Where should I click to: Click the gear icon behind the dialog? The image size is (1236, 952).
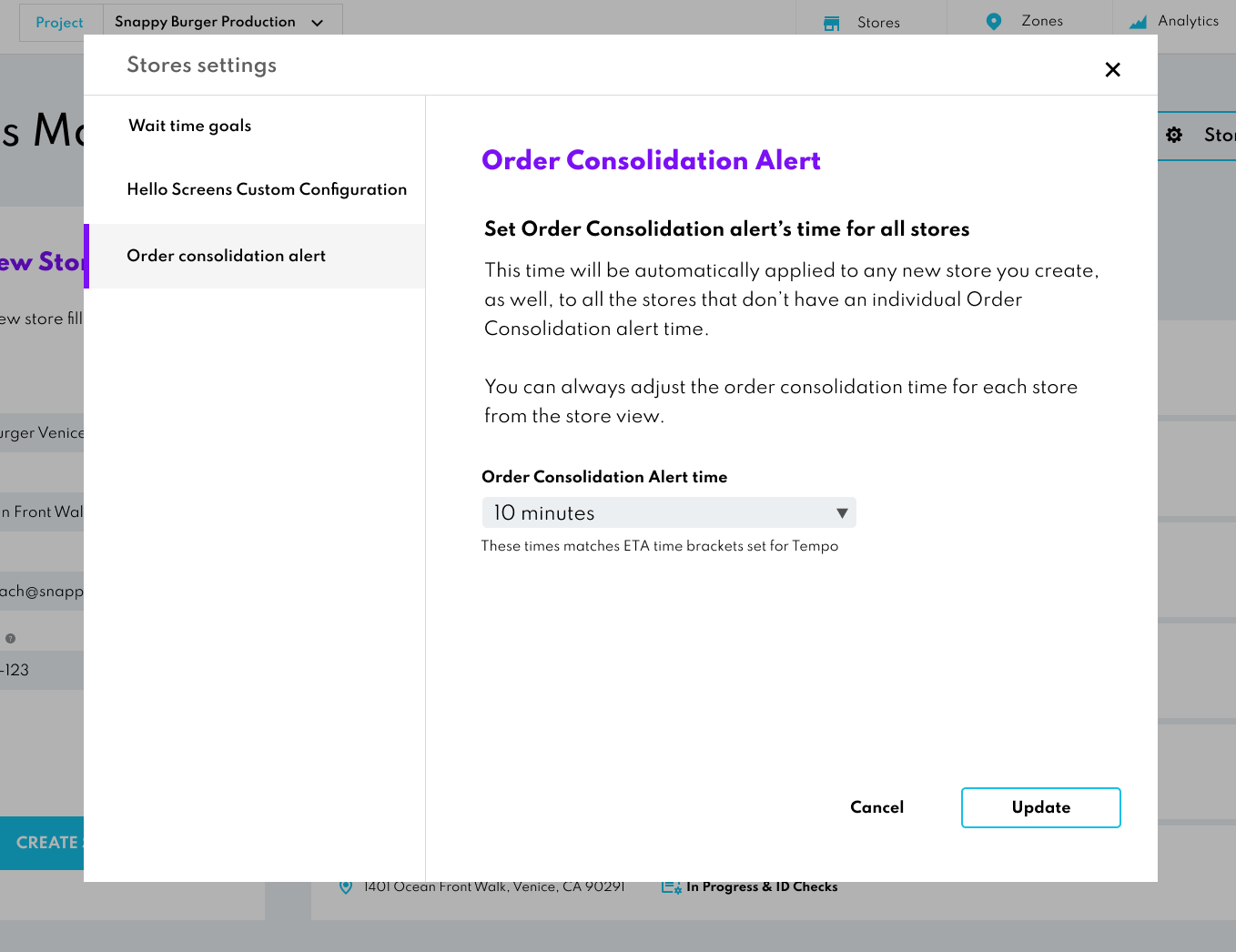point(1174,135)
